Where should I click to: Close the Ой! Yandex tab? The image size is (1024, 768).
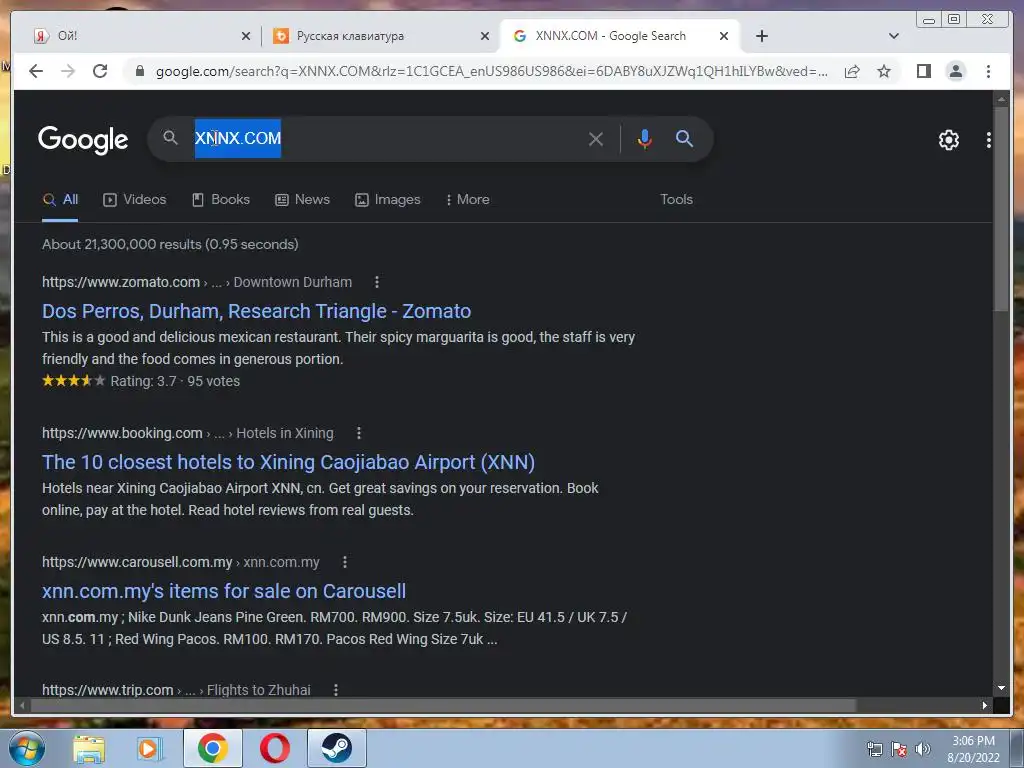[246, 36]
